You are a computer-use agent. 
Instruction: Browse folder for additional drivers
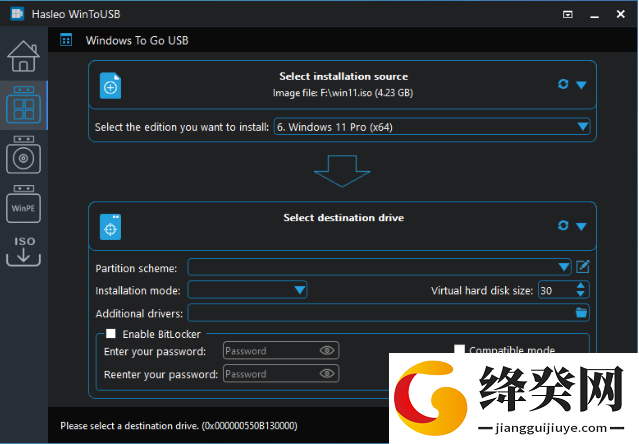[x=581, y=312]
